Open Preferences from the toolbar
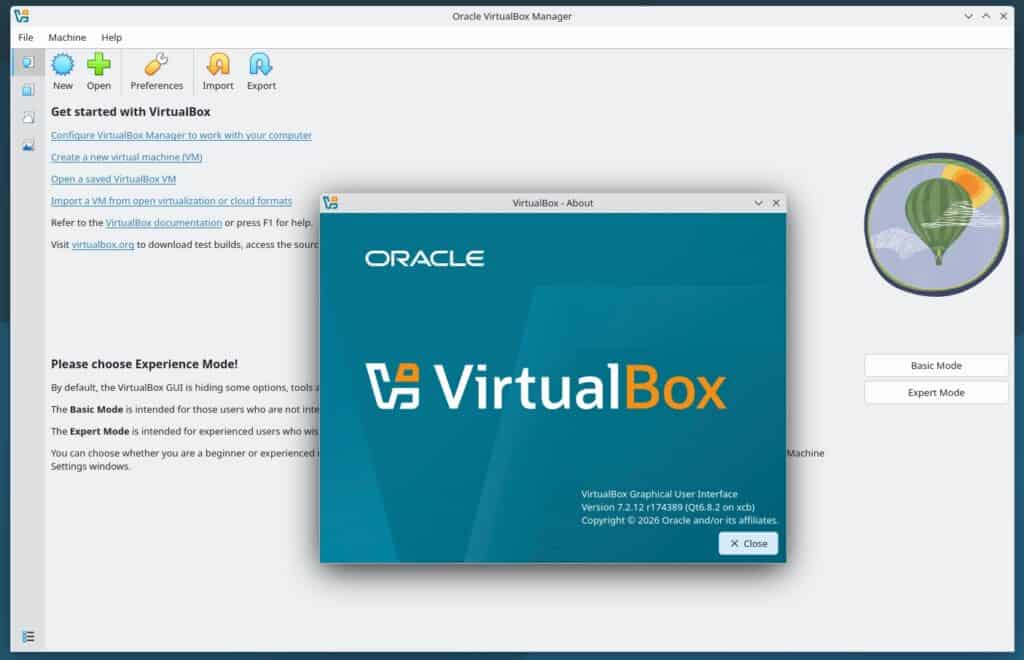 [x=157, y=71]
